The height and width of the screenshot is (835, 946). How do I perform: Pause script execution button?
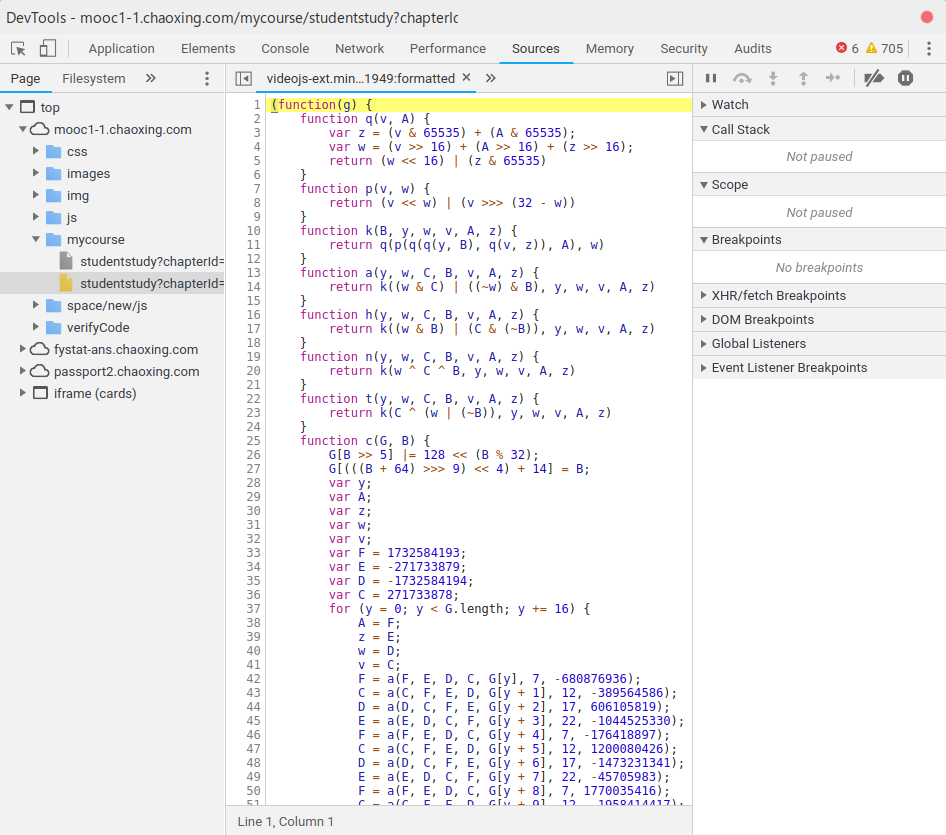[x=711, y=78]
